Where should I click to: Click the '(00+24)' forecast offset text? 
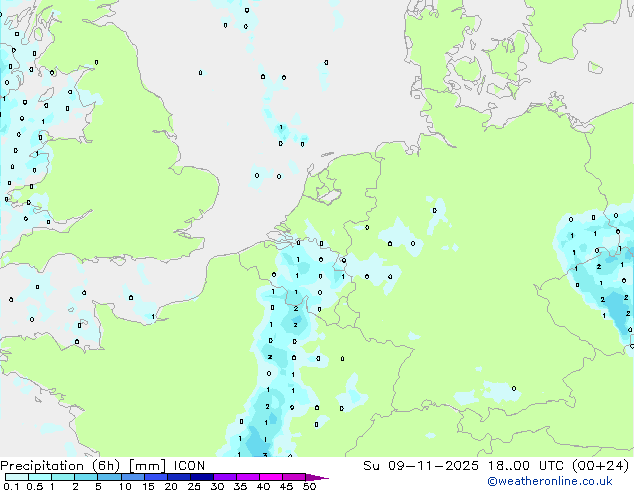tap(601, 466)
